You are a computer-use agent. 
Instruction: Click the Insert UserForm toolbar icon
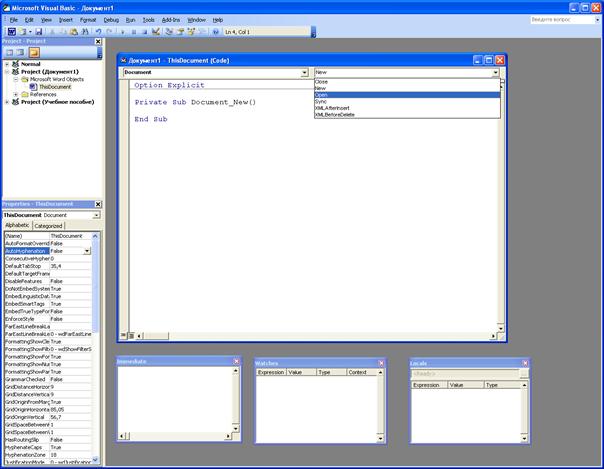click(22, 32)
